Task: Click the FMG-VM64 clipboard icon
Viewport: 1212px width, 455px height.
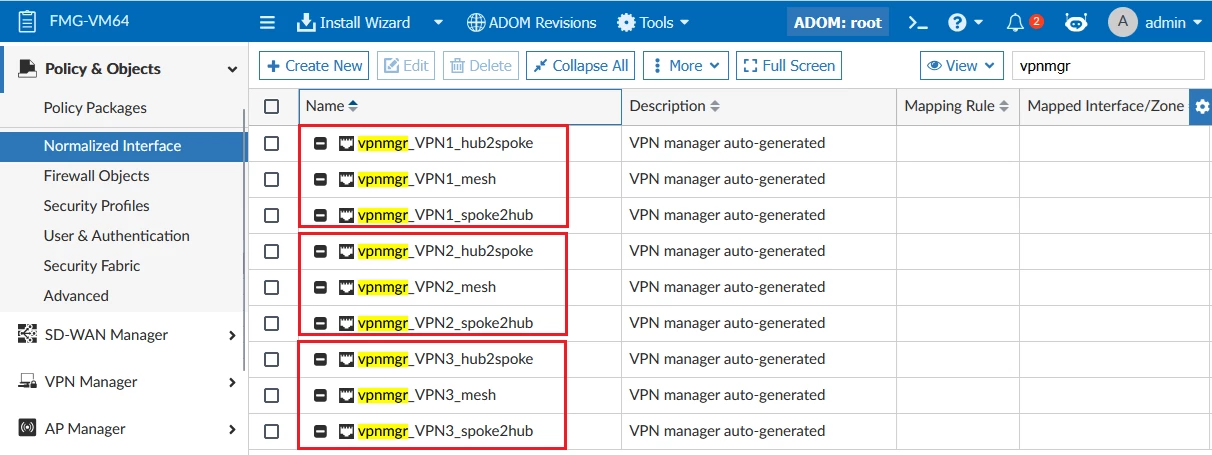Action: pyautogui.click(x=27, y=20)
